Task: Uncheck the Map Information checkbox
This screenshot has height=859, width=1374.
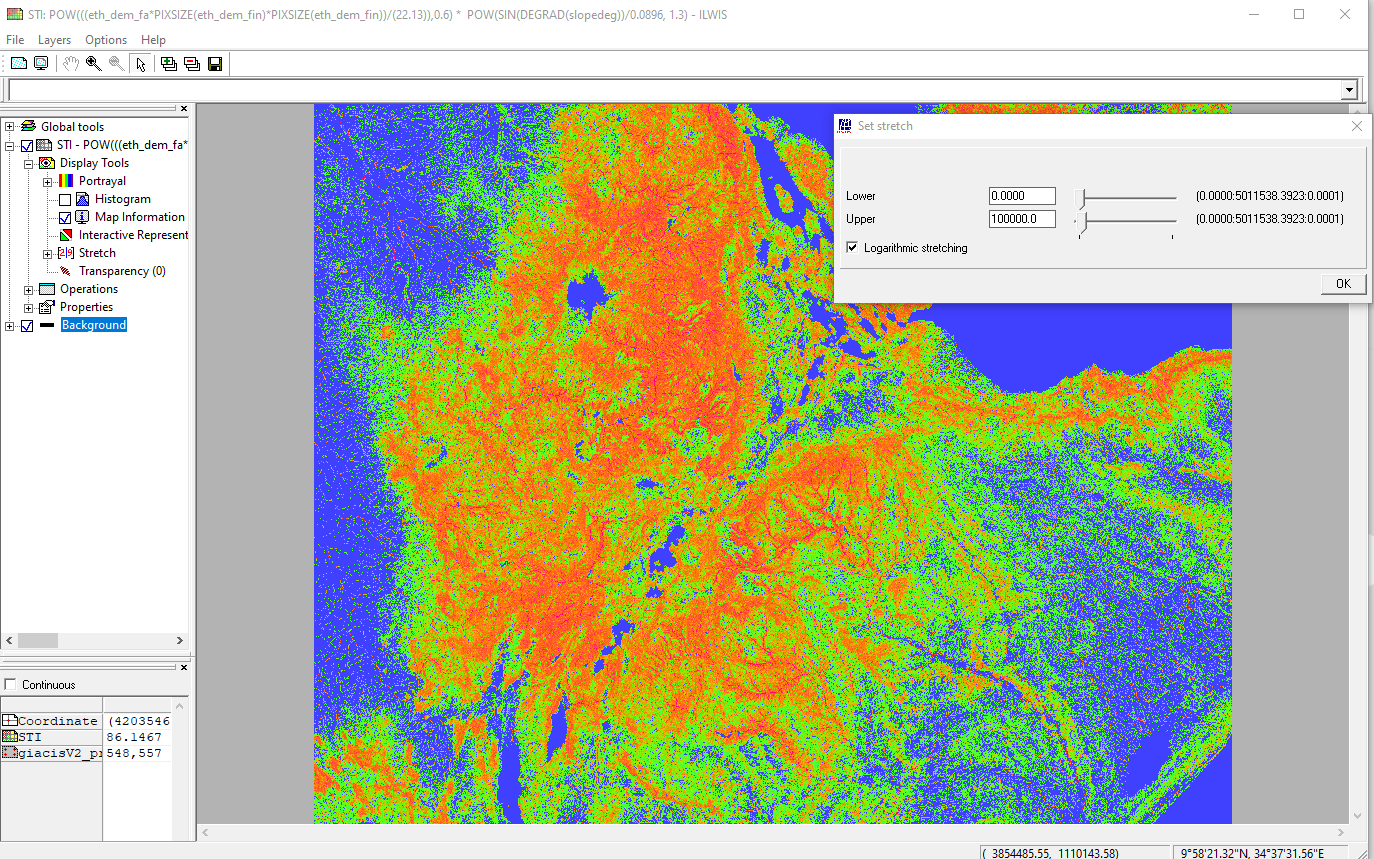Action: click(x=65, y=217)
